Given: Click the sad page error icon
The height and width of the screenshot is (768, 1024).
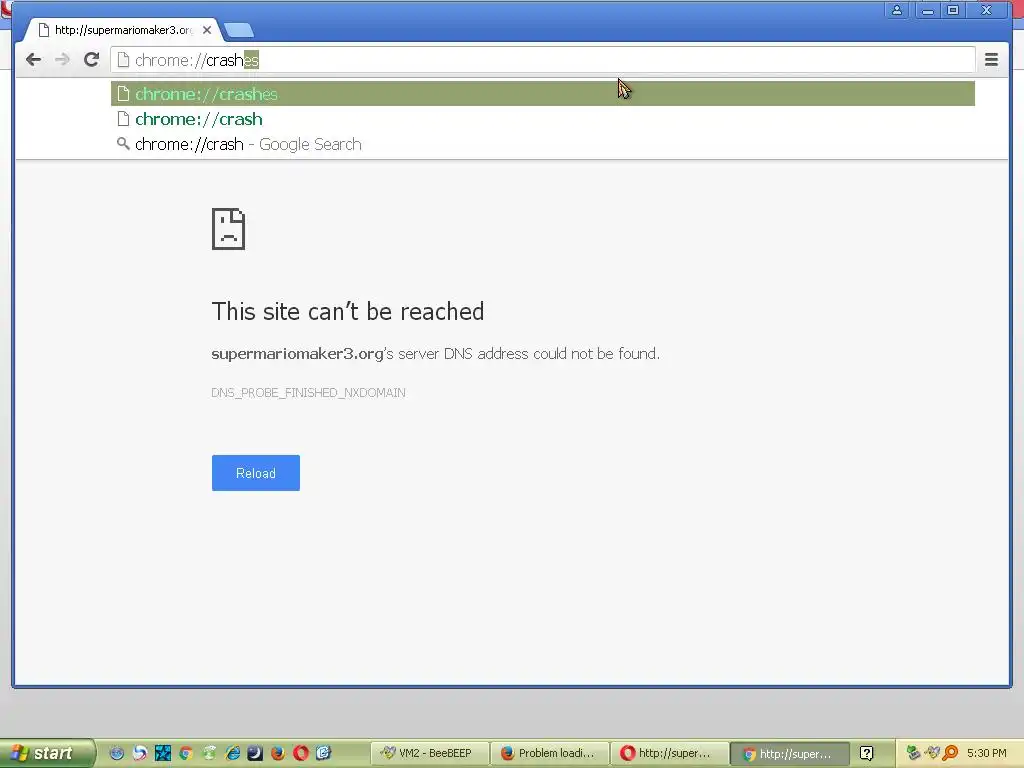Looking at the screenshot, I should [x=229, y=229].
